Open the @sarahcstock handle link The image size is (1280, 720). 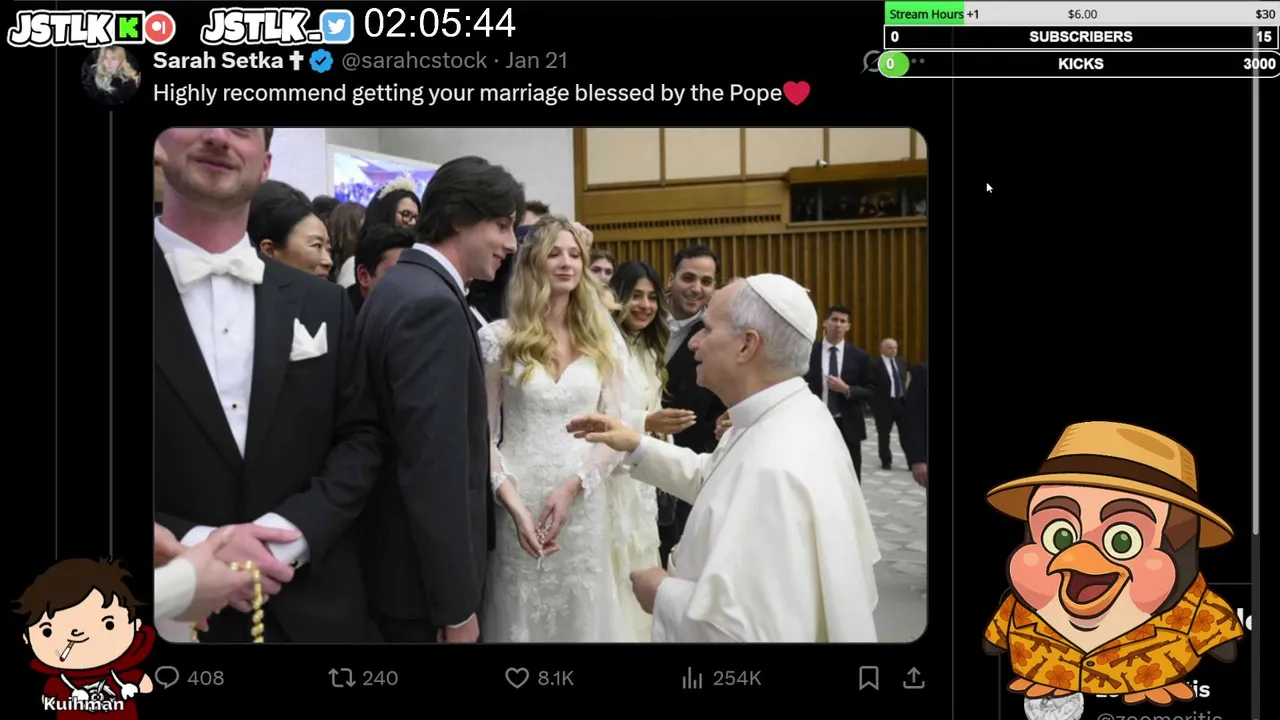[414, 61]
